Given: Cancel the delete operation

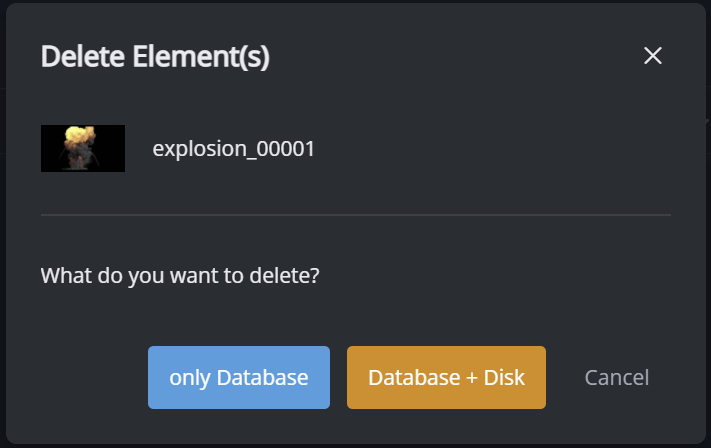Looking at the screenshot, I should pos(617,378).
